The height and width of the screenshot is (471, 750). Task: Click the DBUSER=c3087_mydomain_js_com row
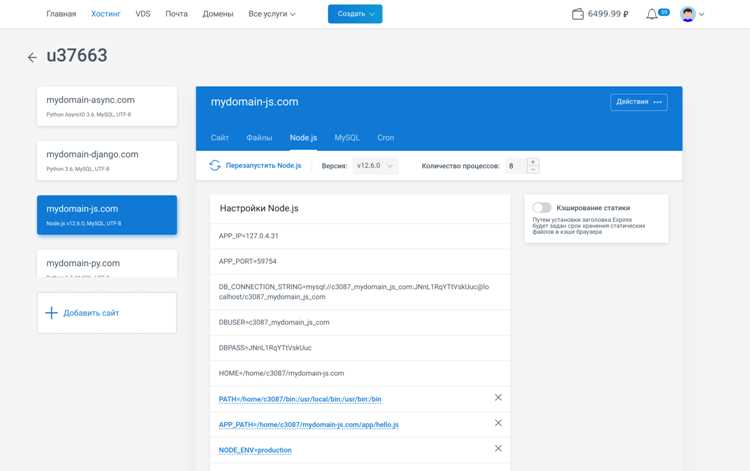(360, 322)
